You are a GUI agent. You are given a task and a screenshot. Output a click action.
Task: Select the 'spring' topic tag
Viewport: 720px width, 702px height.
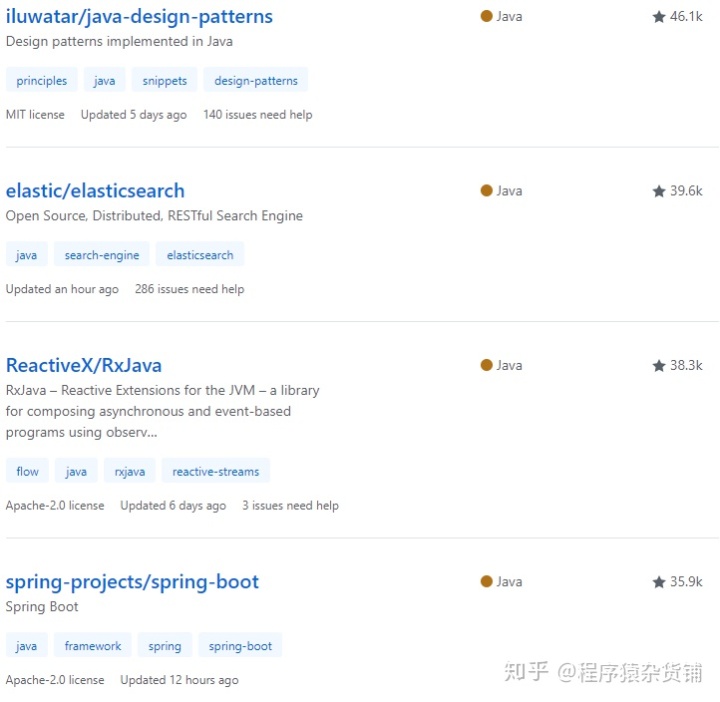(165, 646)
